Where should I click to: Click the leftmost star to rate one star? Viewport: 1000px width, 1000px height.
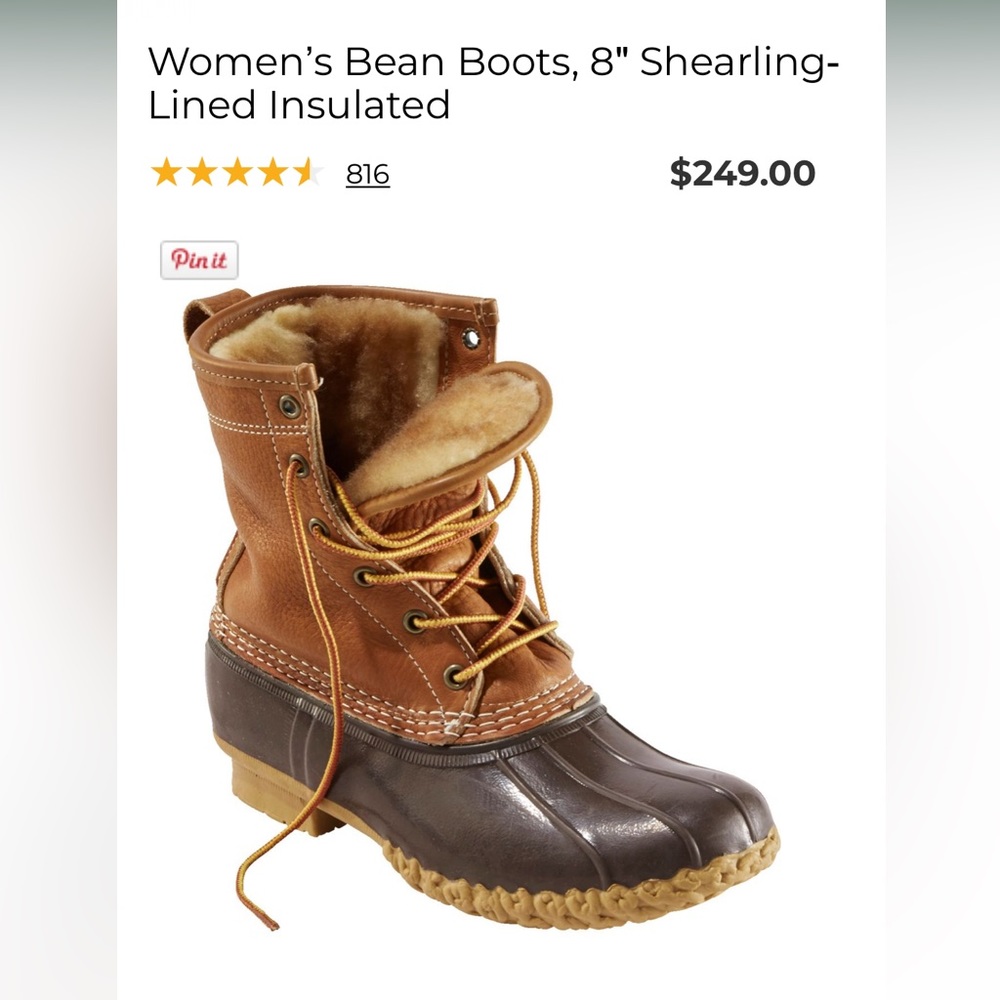coord(166,172)
